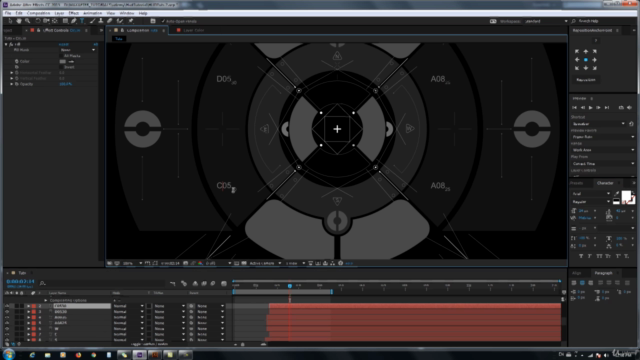Click the Faux Bold text style icon
The image size is (640, 360).
click(581, 256)
